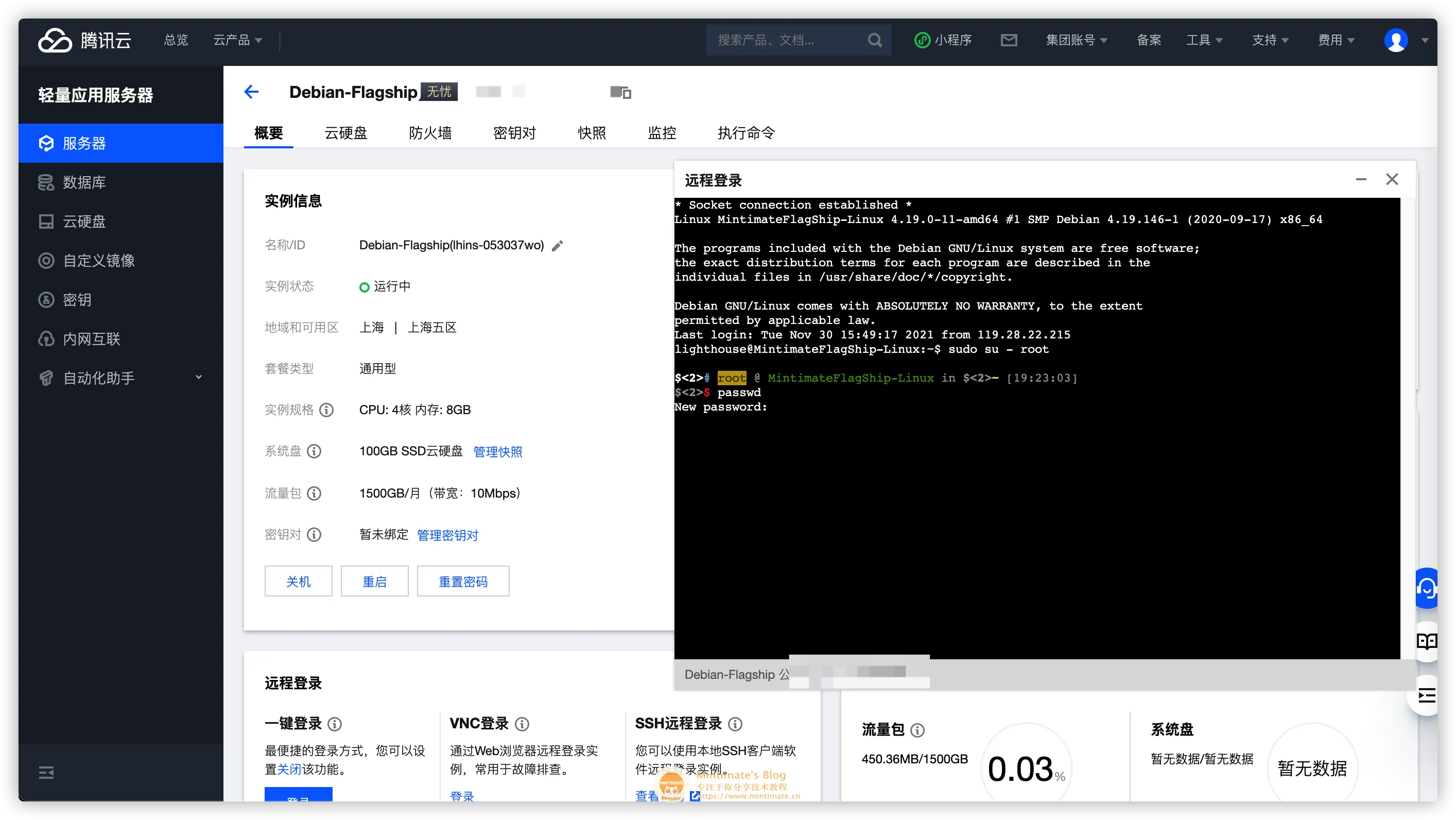The width and height of the screenshot is (1456, 820).
Task: Switch to the 快照 tab
Action: 592,133
